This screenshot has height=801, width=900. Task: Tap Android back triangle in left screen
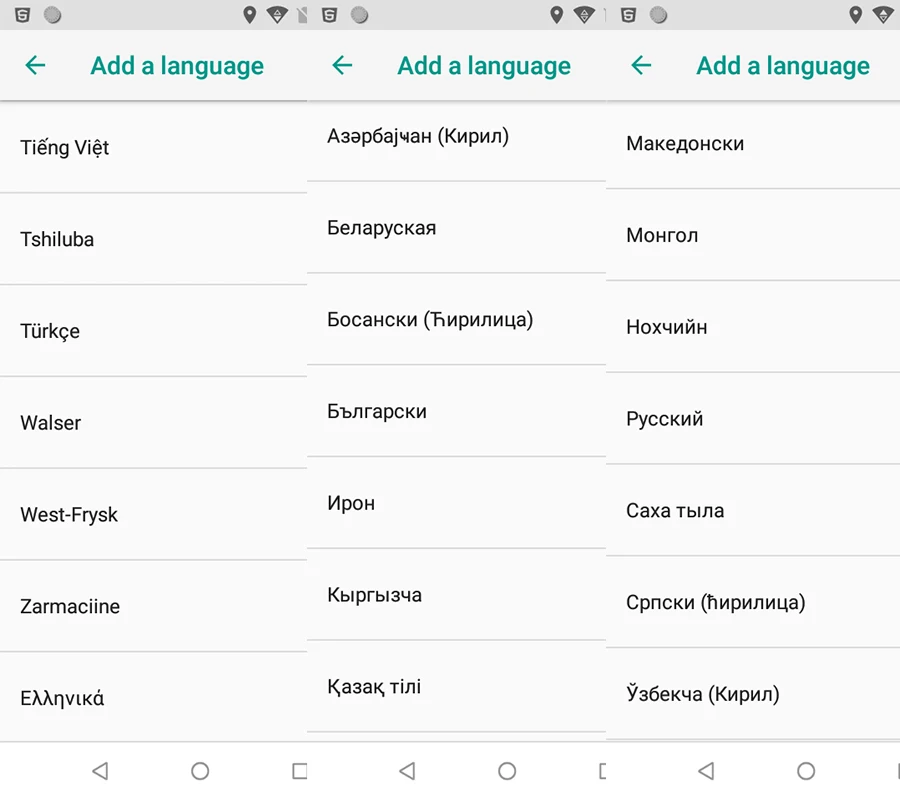click(100, 771)
